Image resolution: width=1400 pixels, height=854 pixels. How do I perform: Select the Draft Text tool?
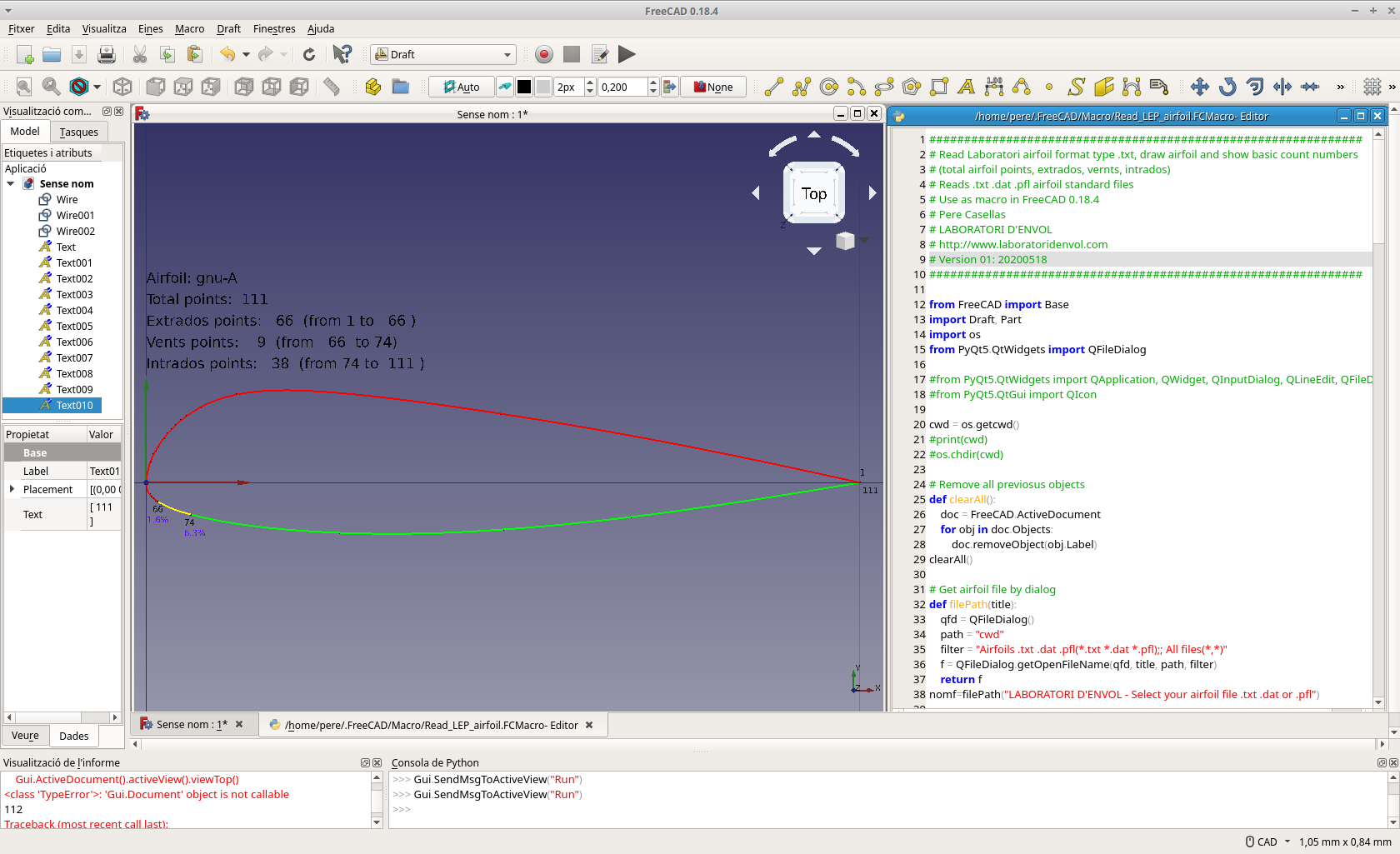[967, 87]
